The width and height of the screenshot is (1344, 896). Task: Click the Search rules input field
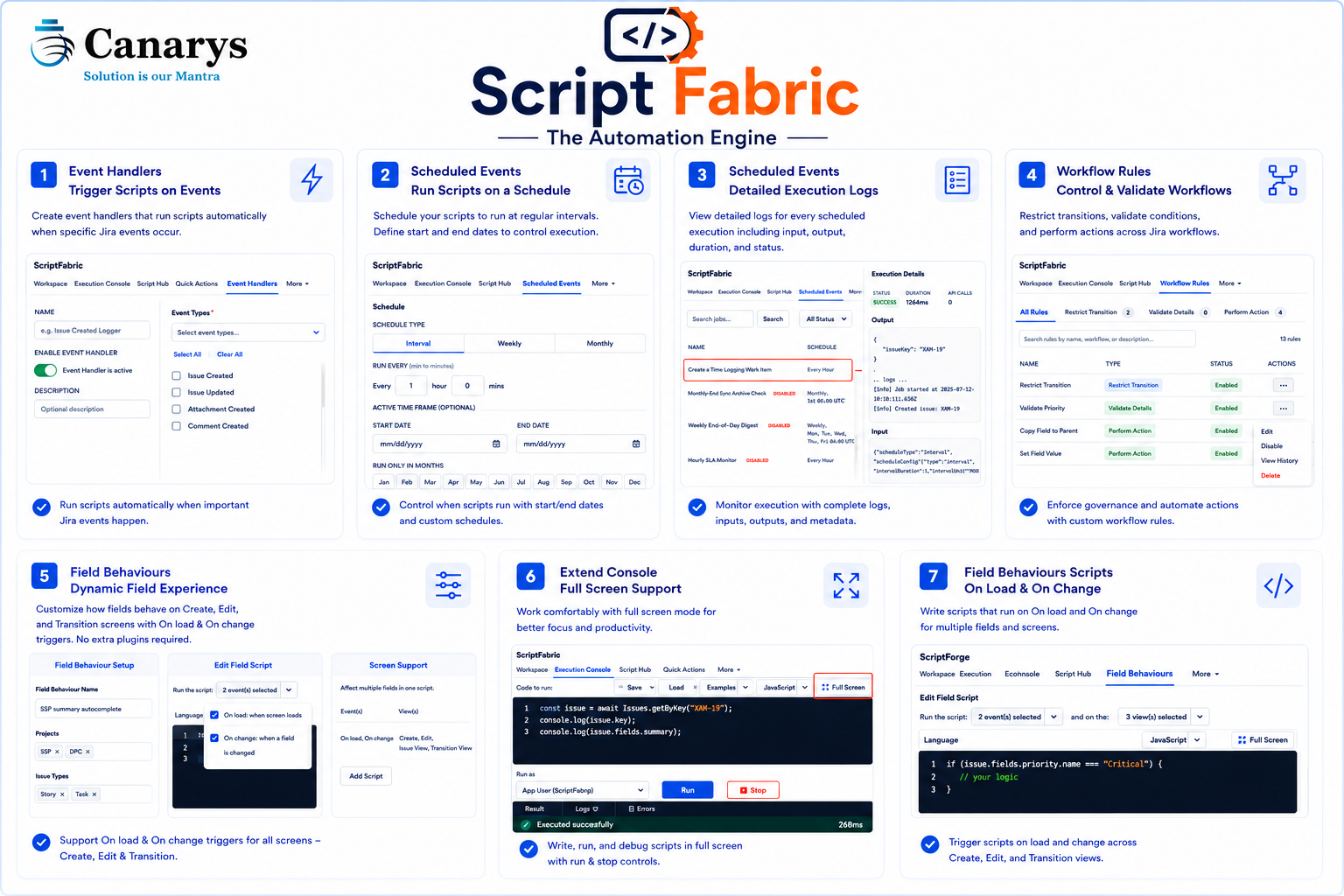coord(1107,339)
